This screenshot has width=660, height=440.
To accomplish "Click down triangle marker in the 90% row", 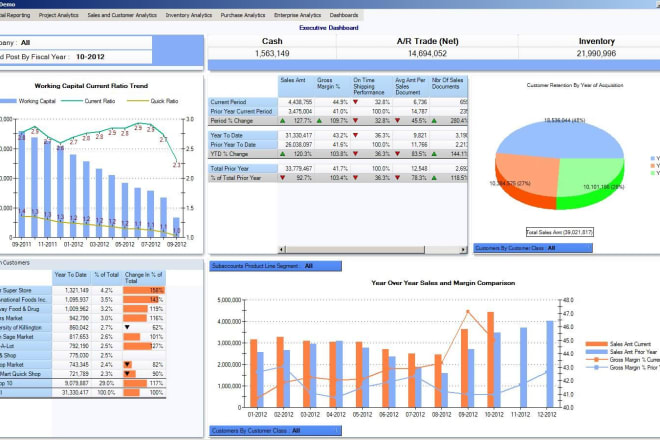I will point(127,374).
